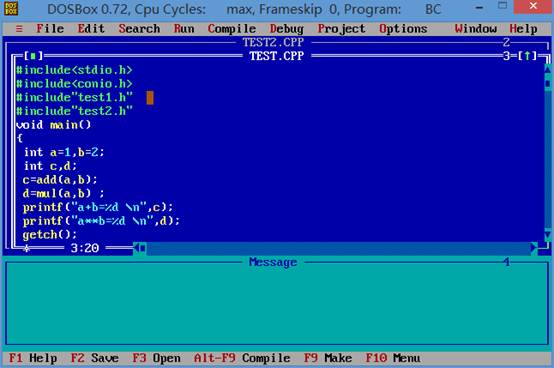Click the cursor position indicator 3:20
Image resolution: width=554 pixels, height=368 pixels.
84,248
